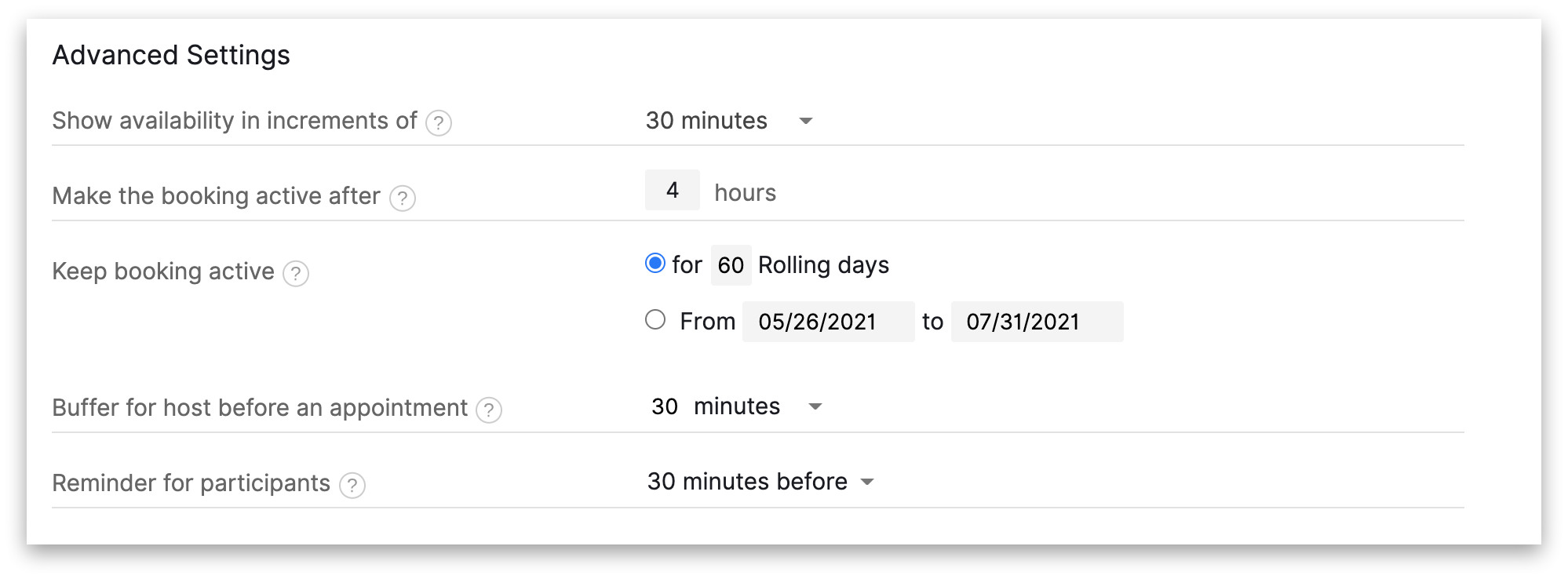Click the buffer value 30 number
Image resolution: width=1568 pixels, height=579 pixels.
(665, 406)
